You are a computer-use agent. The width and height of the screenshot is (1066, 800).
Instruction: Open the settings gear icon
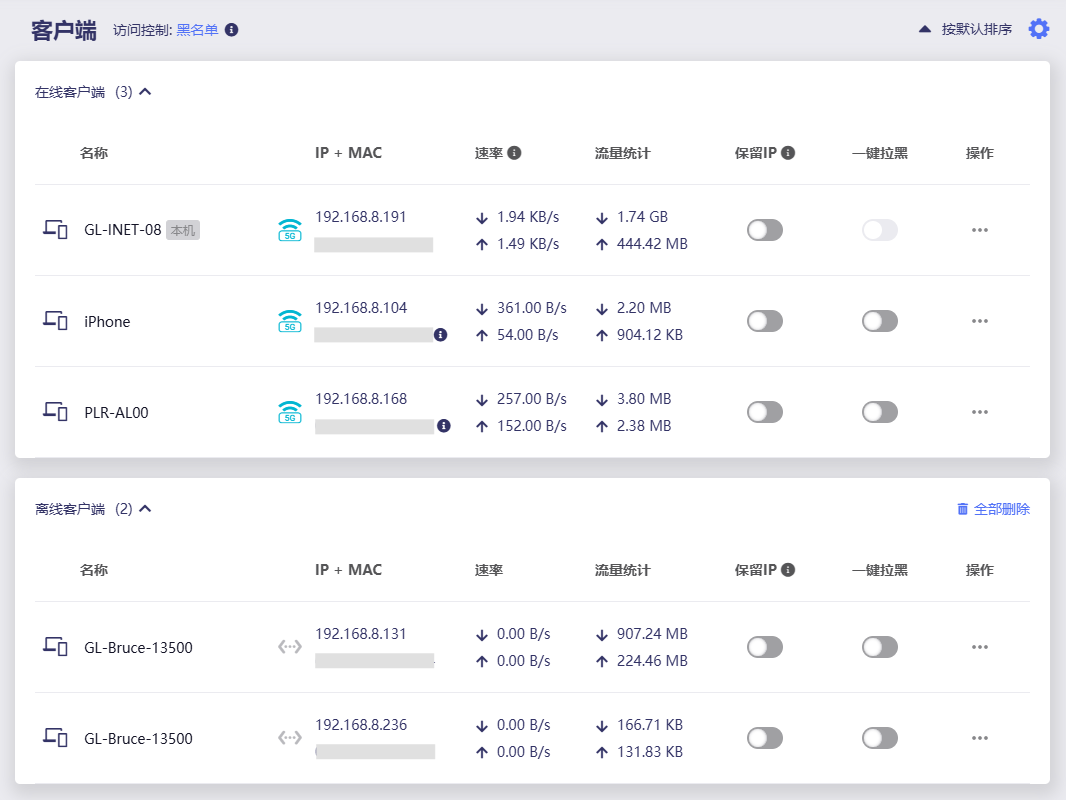pos(1039,29)
